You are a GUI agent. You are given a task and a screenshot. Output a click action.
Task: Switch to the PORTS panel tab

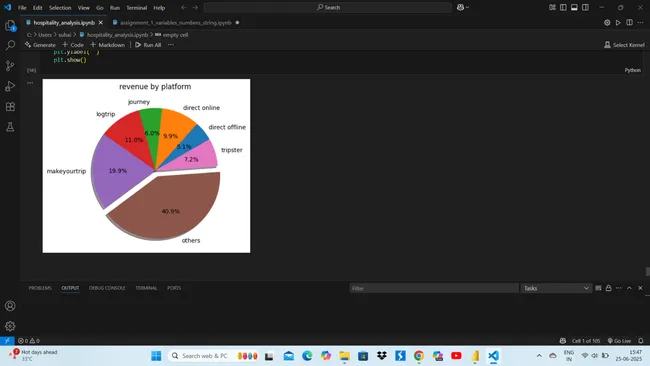(x=174, y=288)
